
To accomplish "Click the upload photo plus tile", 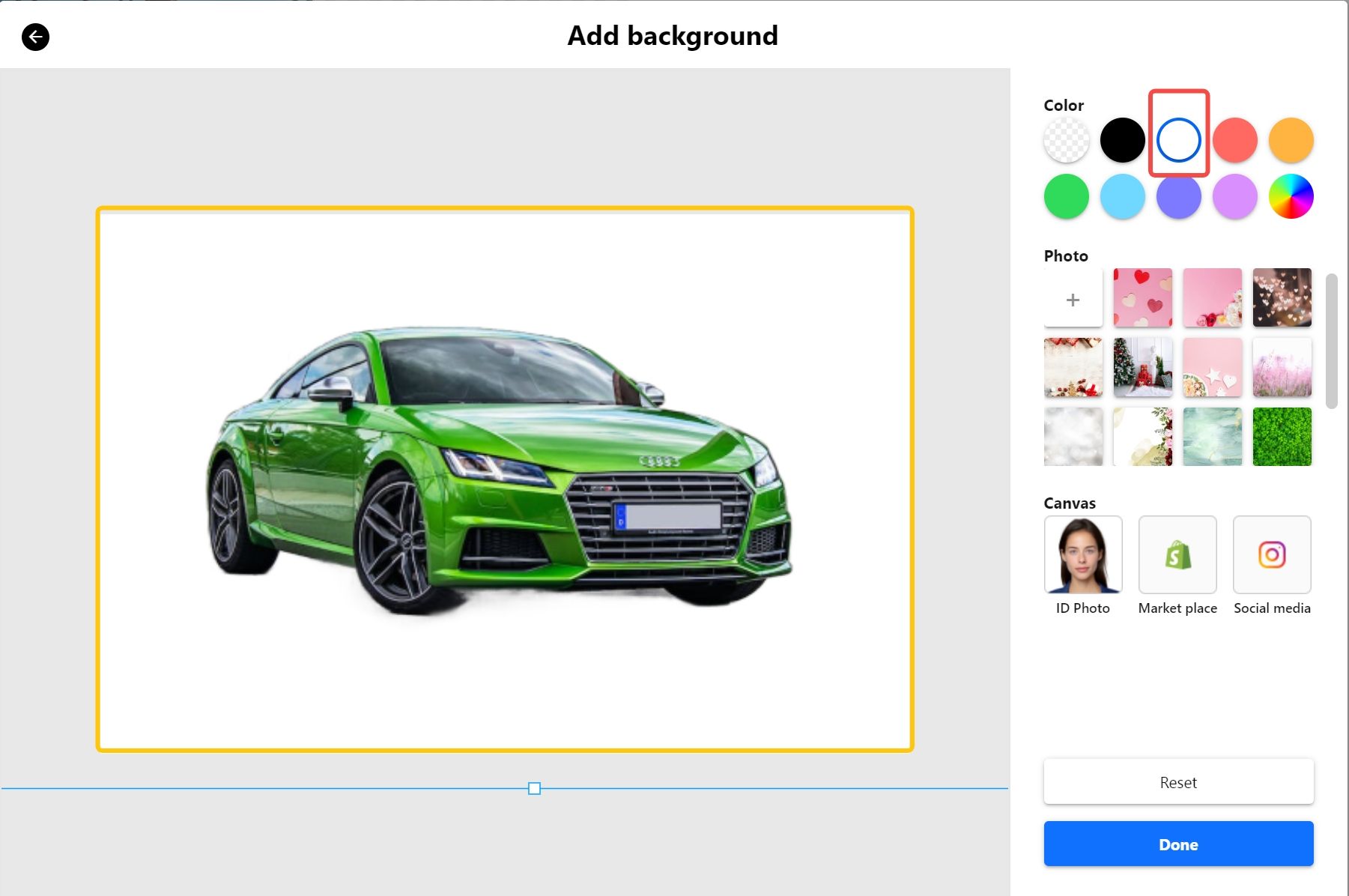I will [1073, 298].
